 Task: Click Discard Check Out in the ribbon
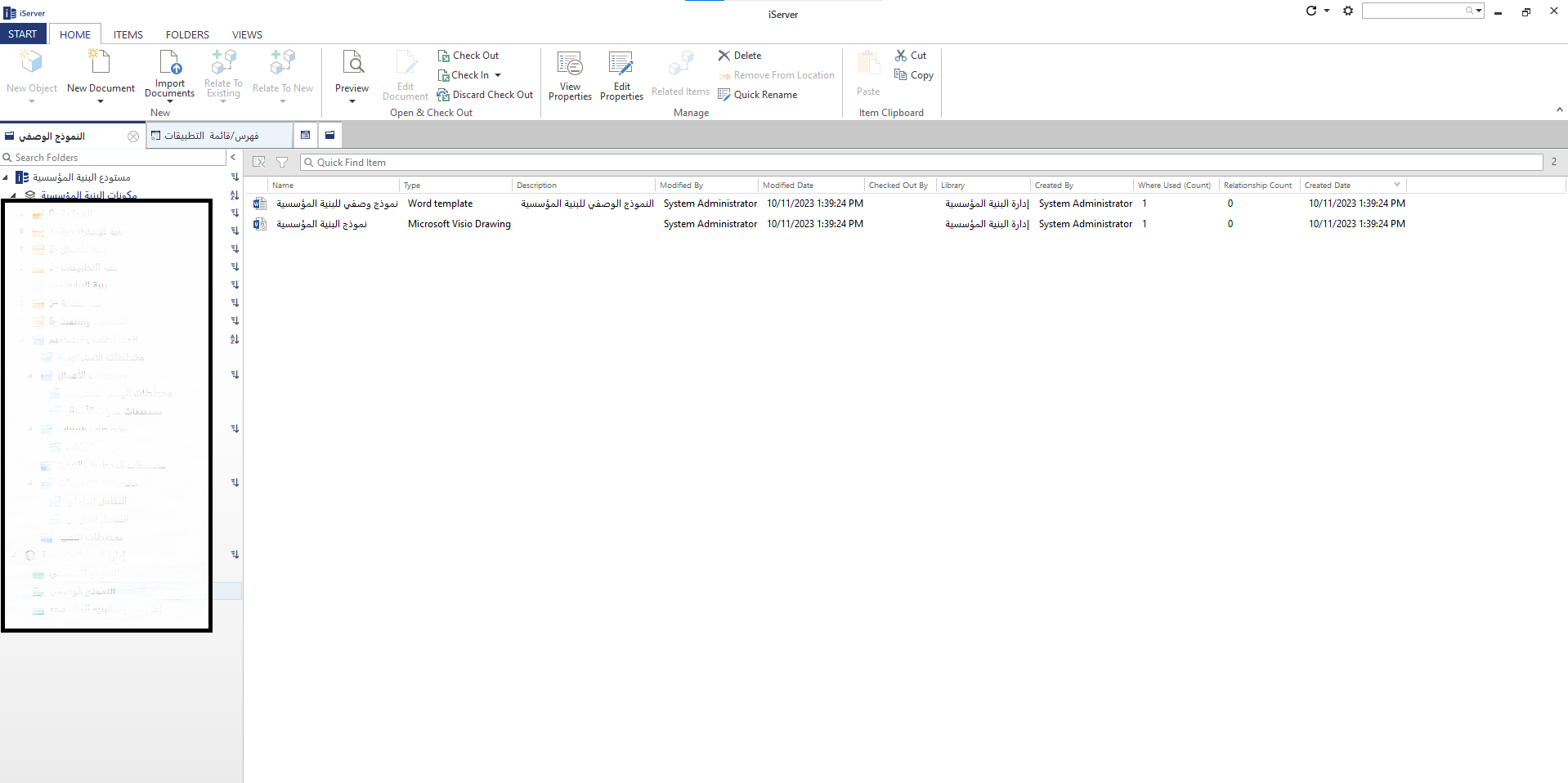(x=485, y=95)
